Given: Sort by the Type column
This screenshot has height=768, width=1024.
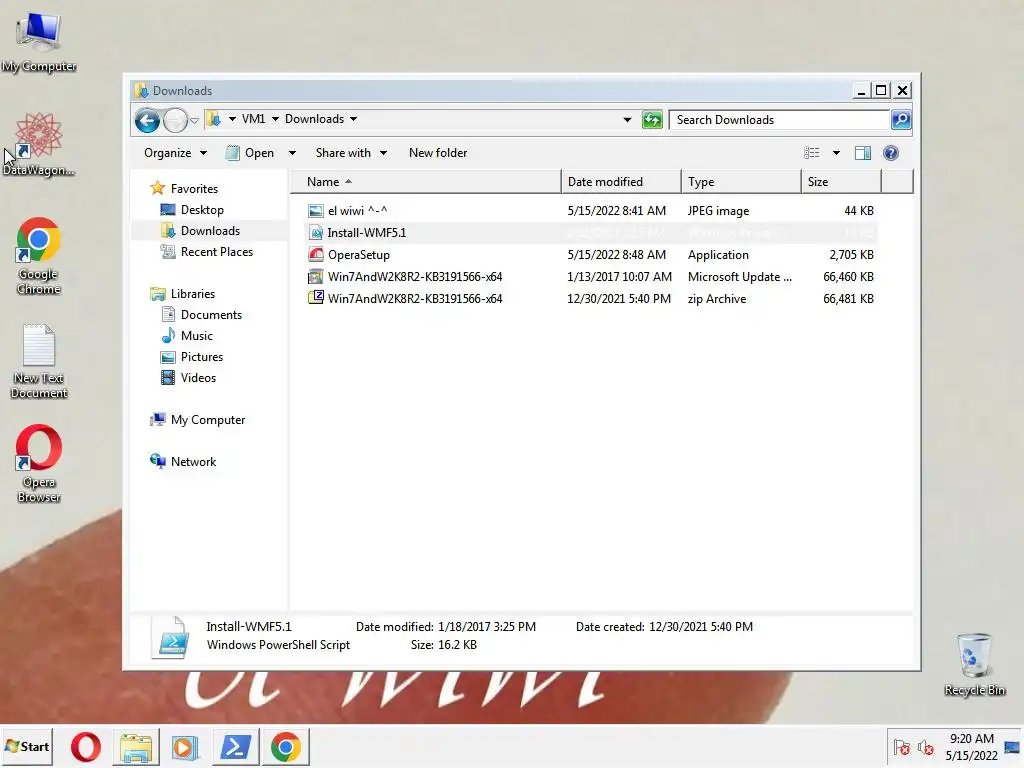Looking at the screenshot, I should pos(741,182).
